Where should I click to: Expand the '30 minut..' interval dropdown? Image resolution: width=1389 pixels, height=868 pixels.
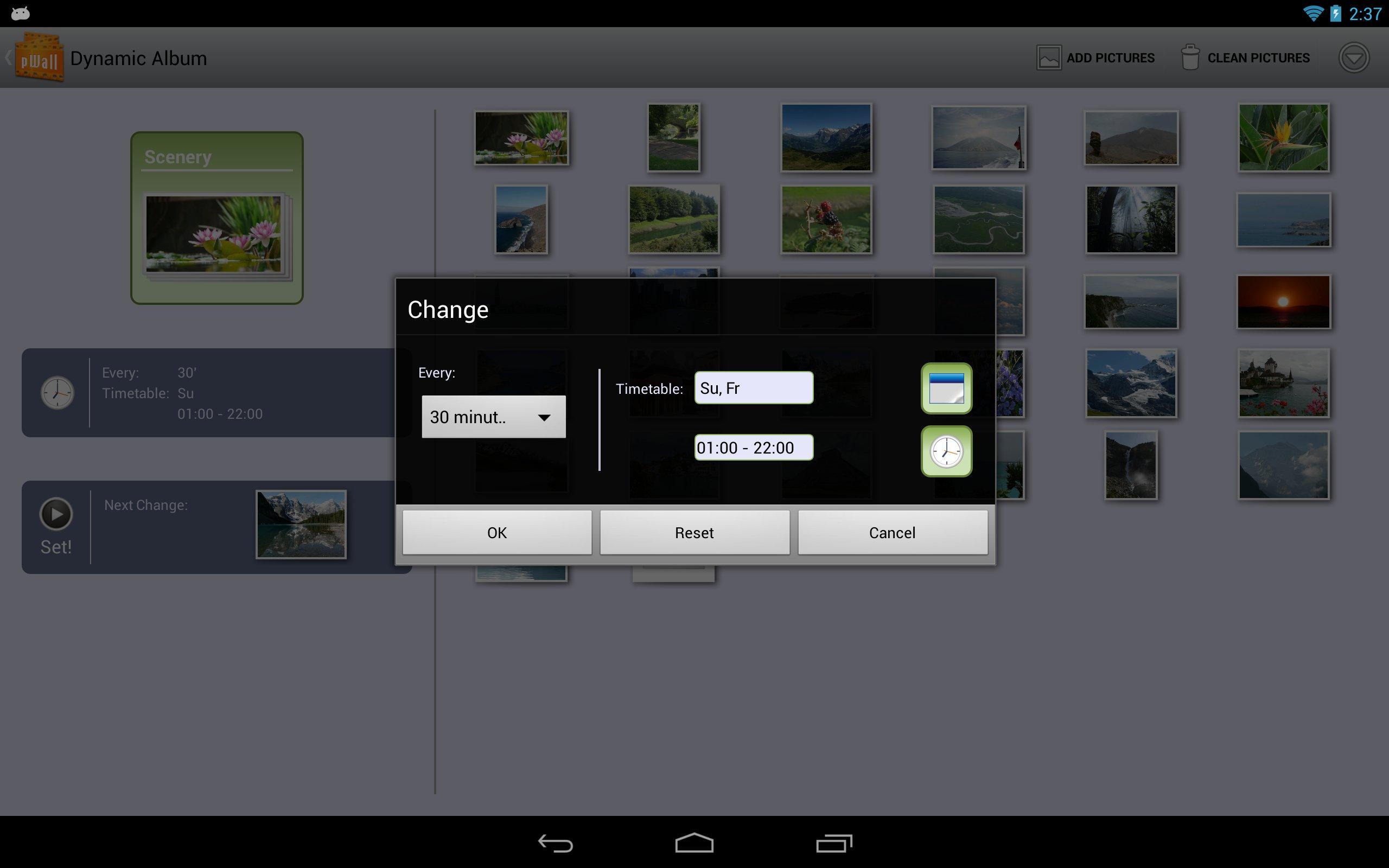tap(494, 417)
